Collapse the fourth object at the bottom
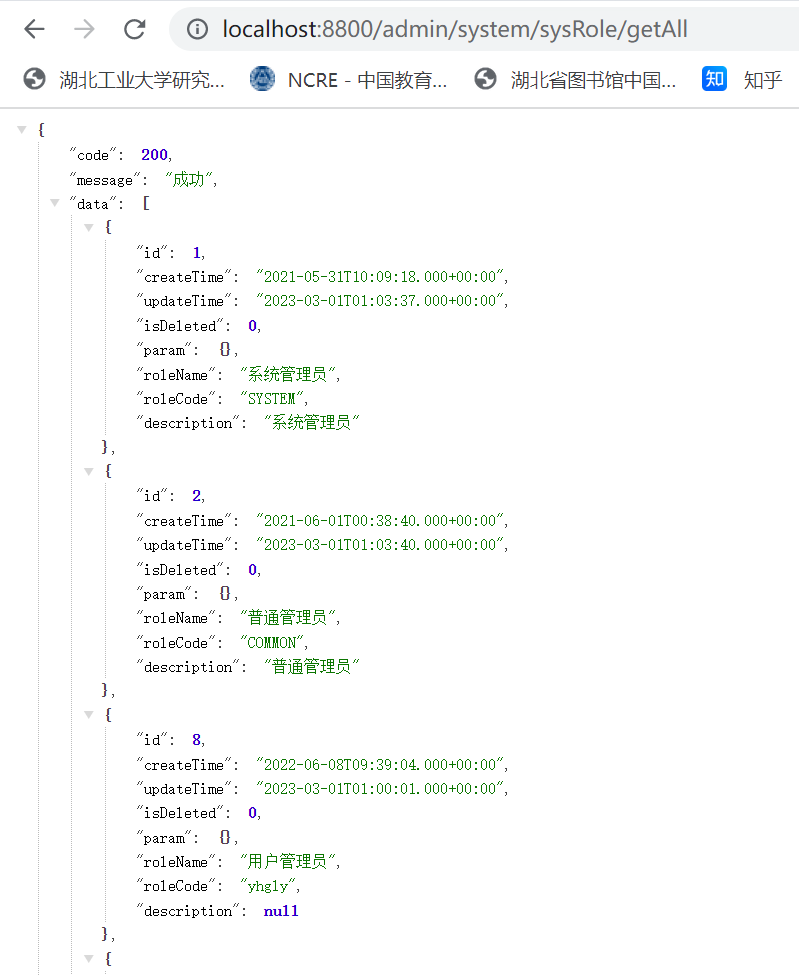The image size is (799, 975). [x=88, y=959]
